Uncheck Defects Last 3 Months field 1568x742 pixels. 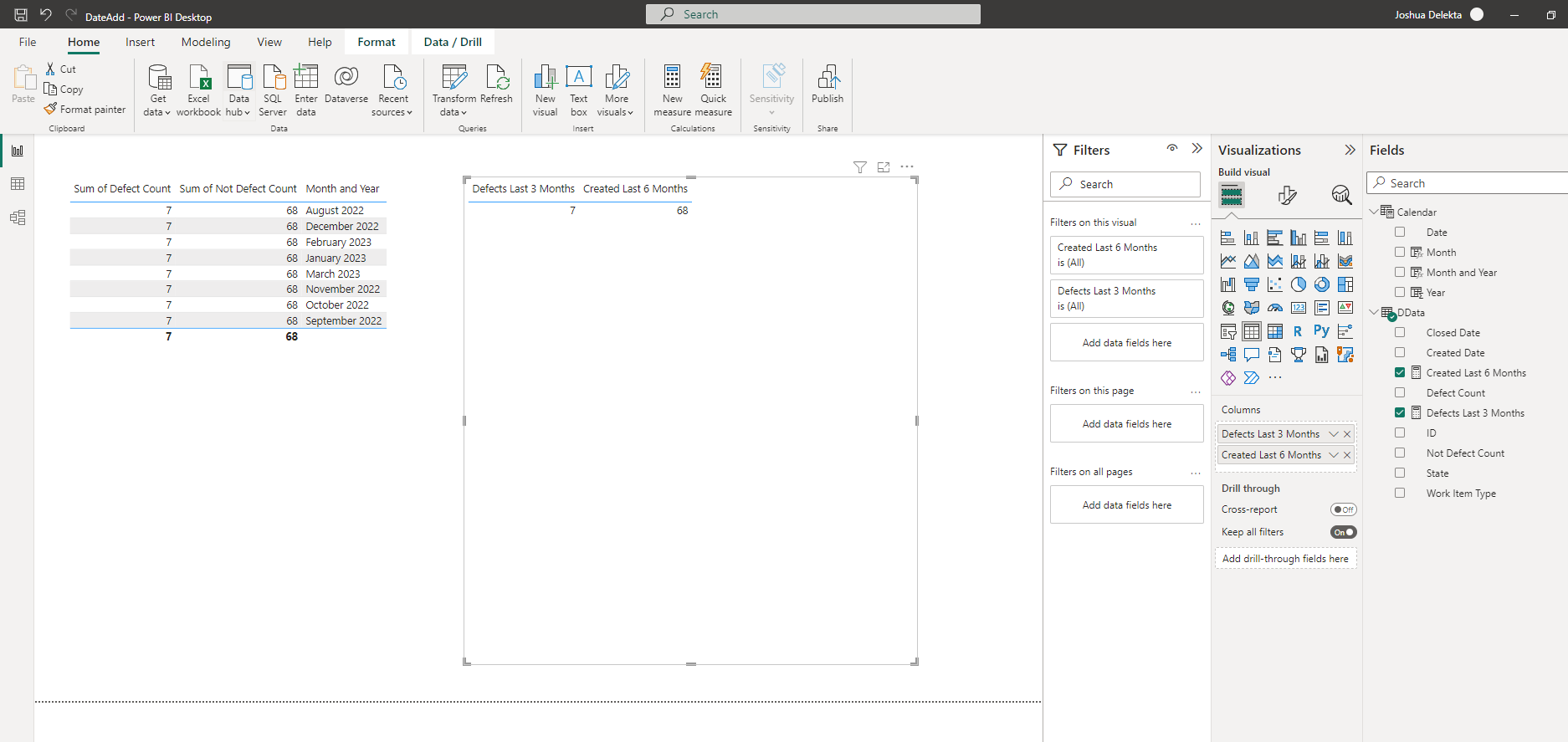[x=1400, y=413]
